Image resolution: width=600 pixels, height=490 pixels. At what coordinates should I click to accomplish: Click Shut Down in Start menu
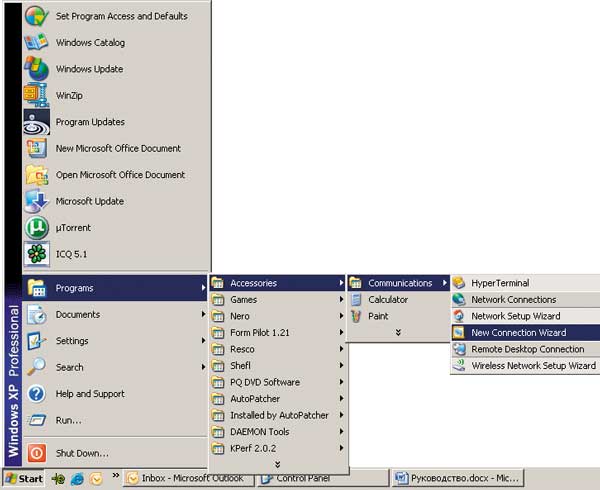point(82,453)
